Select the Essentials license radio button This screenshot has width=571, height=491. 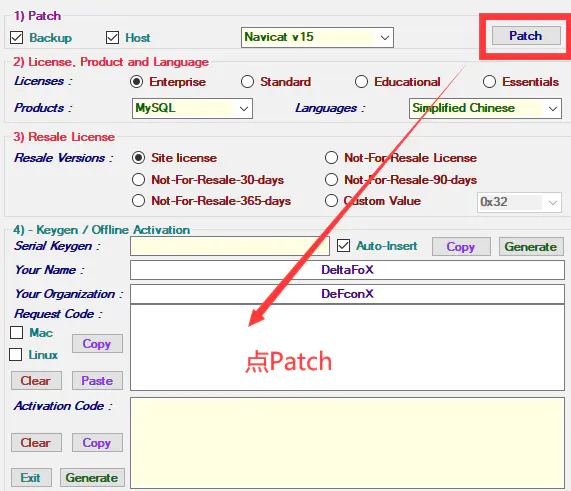(x=489, y=82)
